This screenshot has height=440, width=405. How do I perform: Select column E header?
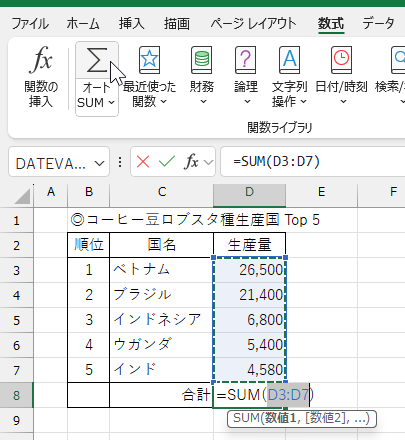321,195
